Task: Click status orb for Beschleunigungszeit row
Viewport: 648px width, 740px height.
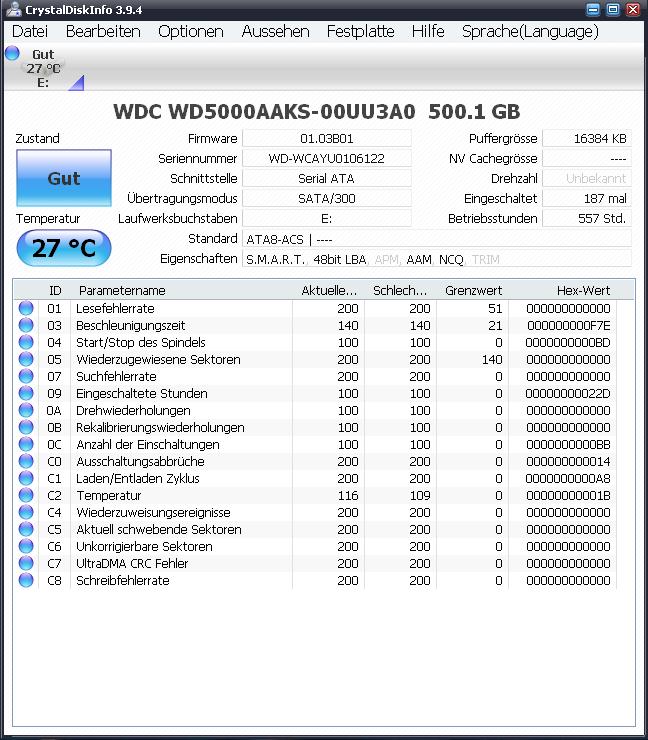Action: click(26, 325)
